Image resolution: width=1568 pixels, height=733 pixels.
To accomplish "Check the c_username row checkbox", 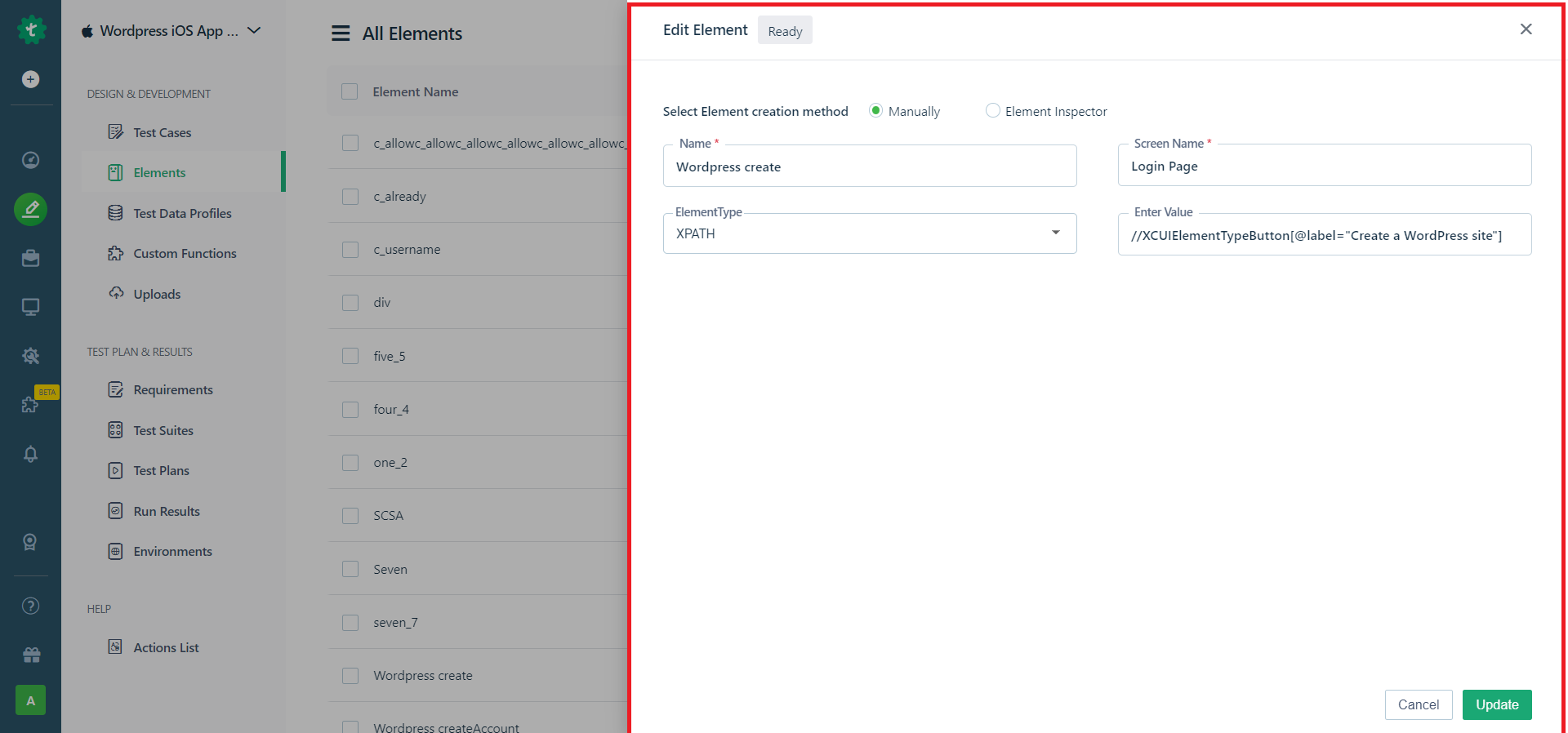I will pyautogui.click(x=350, y=250).
